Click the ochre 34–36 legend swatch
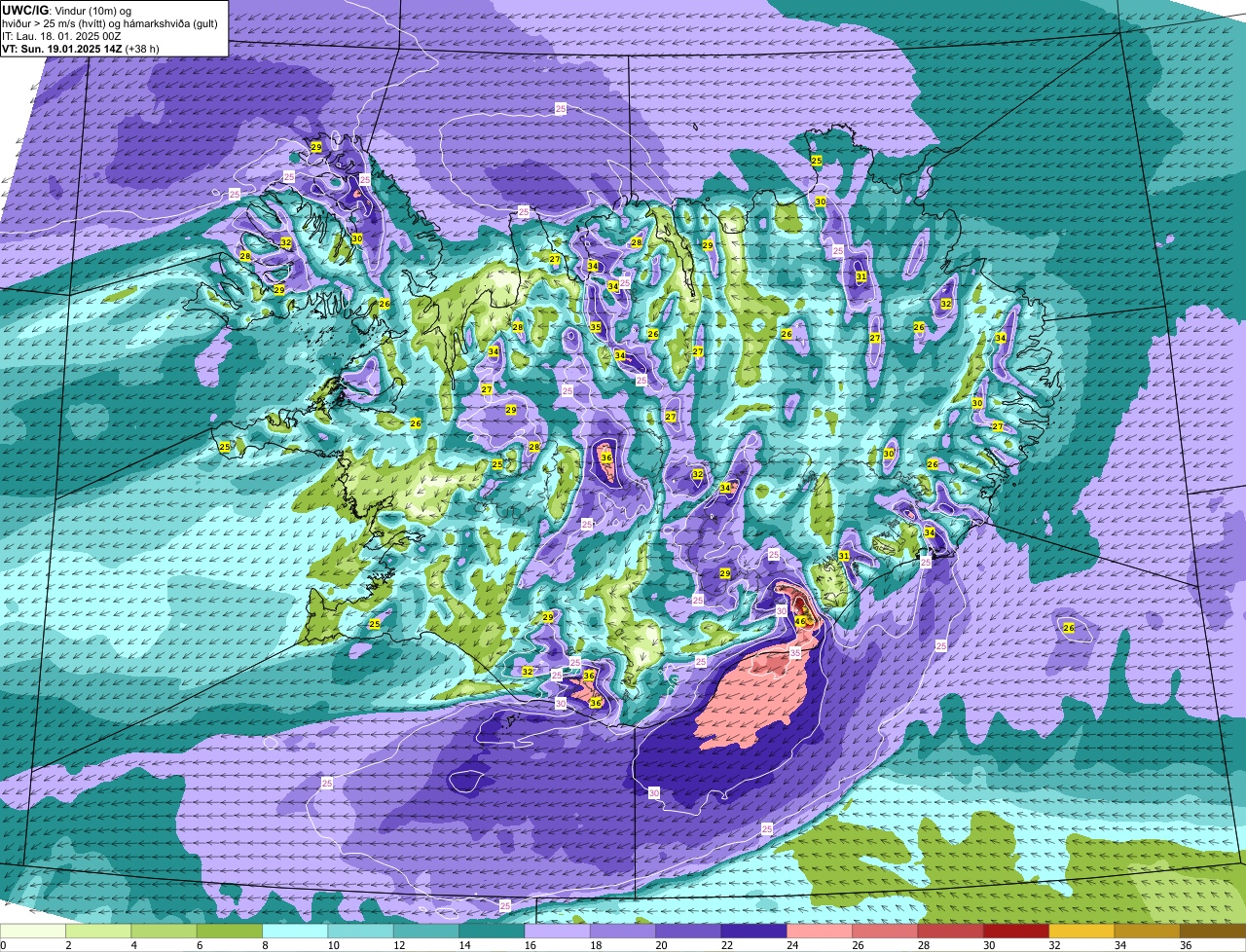 [1148, 932]
